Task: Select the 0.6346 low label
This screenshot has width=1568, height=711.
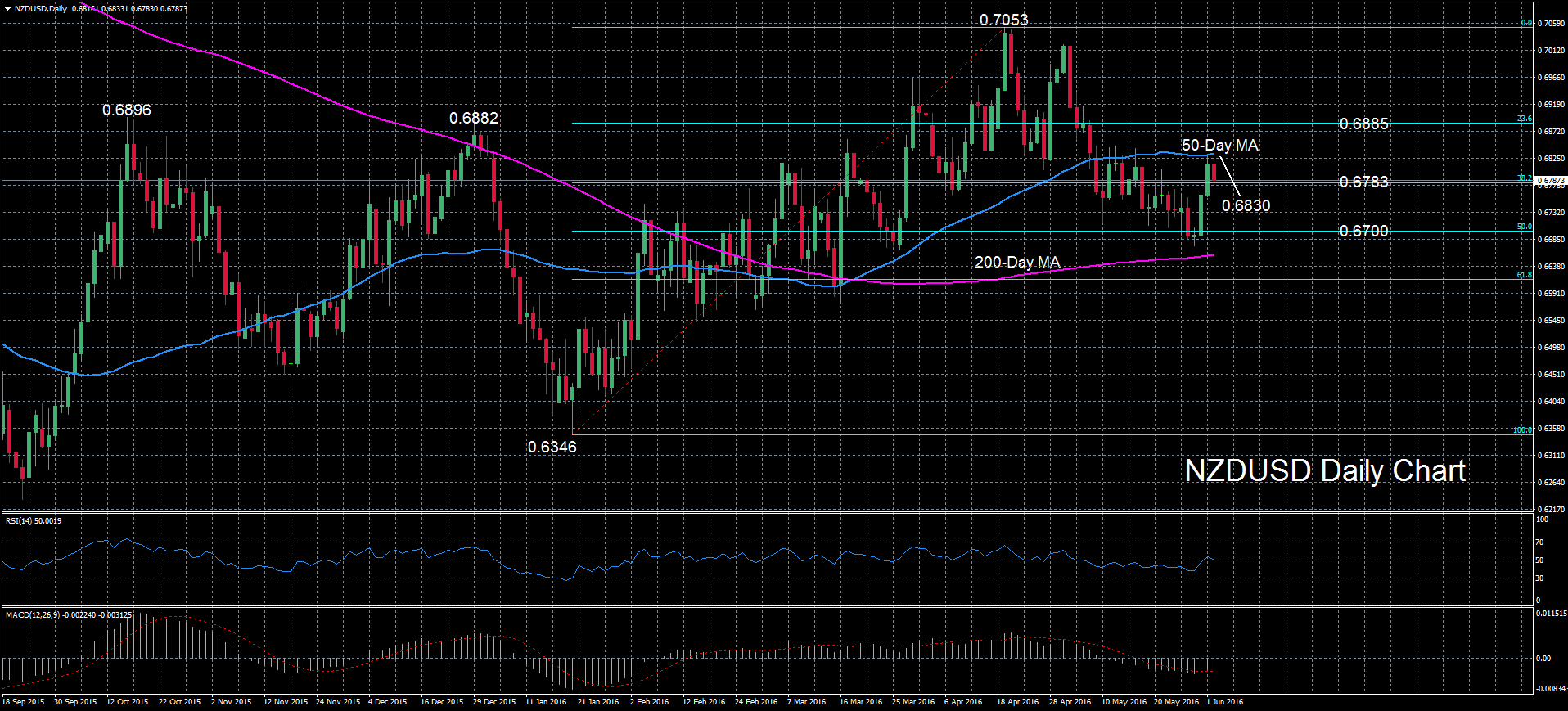Action: point(552,447)
